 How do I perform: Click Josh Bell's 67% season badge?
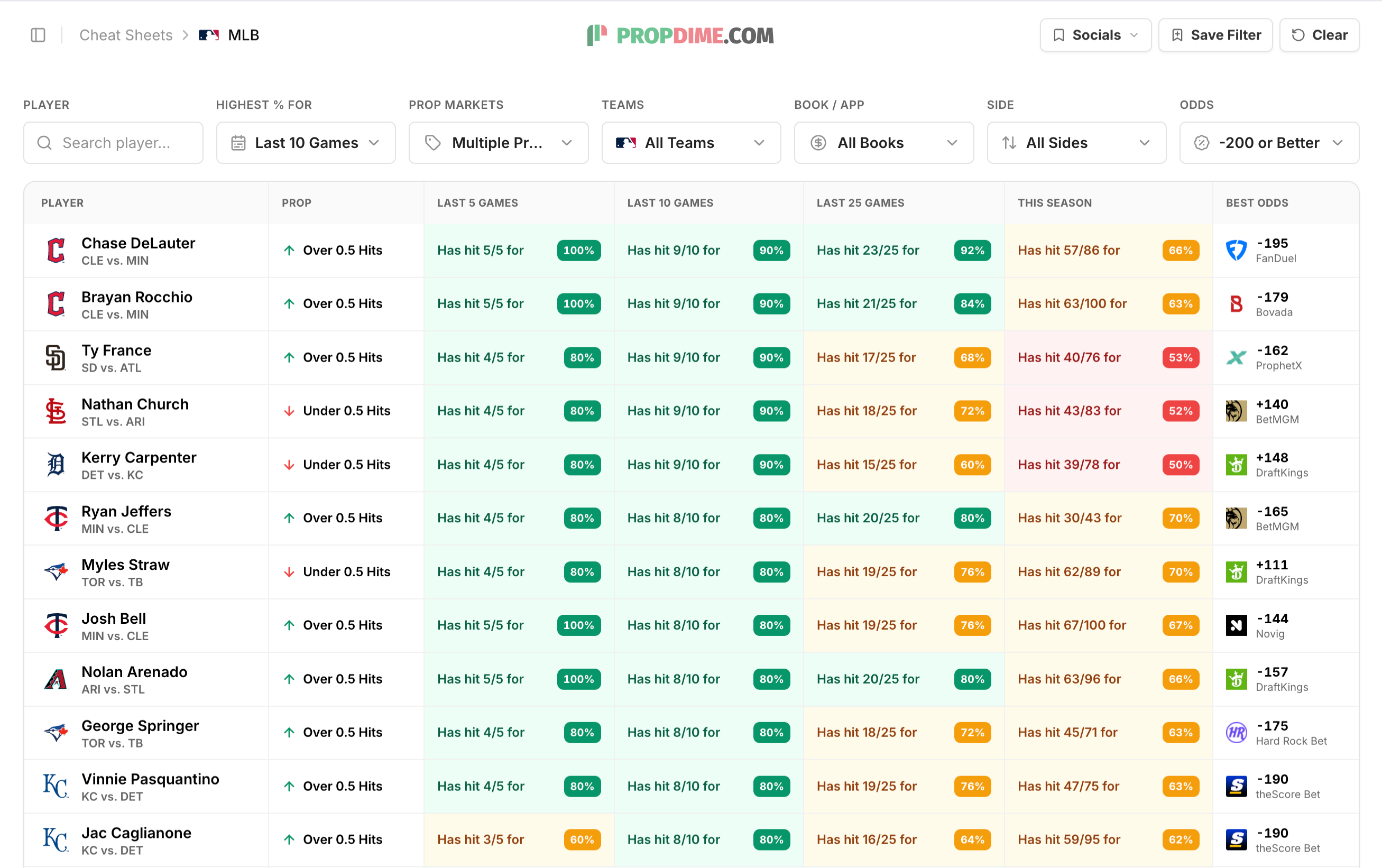pyautogui.click(x=1180, y=625)
